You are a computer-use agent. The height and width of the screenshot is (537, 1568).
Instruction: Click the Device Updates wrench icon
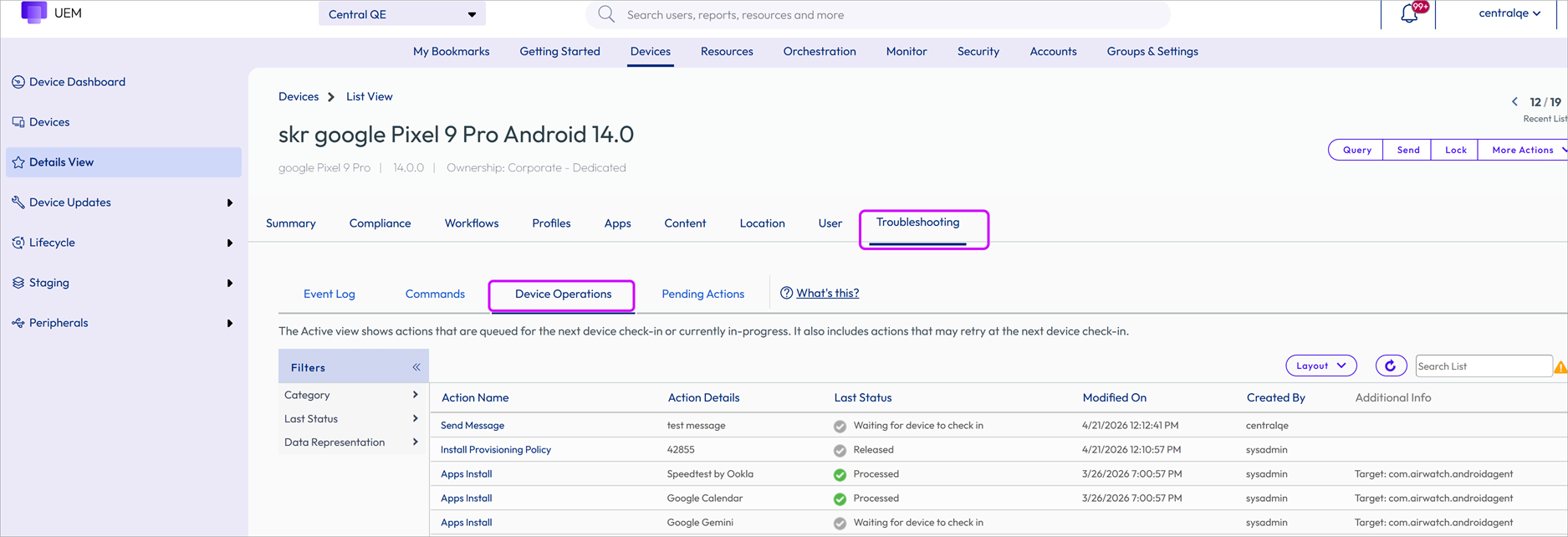[18, 202]
